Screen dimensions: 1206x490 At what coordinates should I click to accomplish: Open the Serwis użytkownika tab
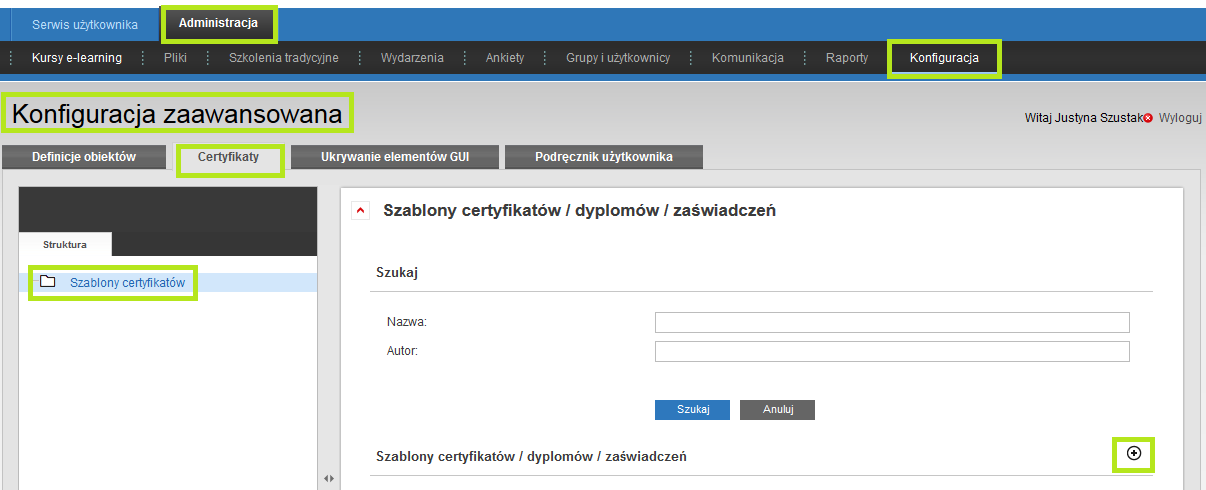click(84, 23)
